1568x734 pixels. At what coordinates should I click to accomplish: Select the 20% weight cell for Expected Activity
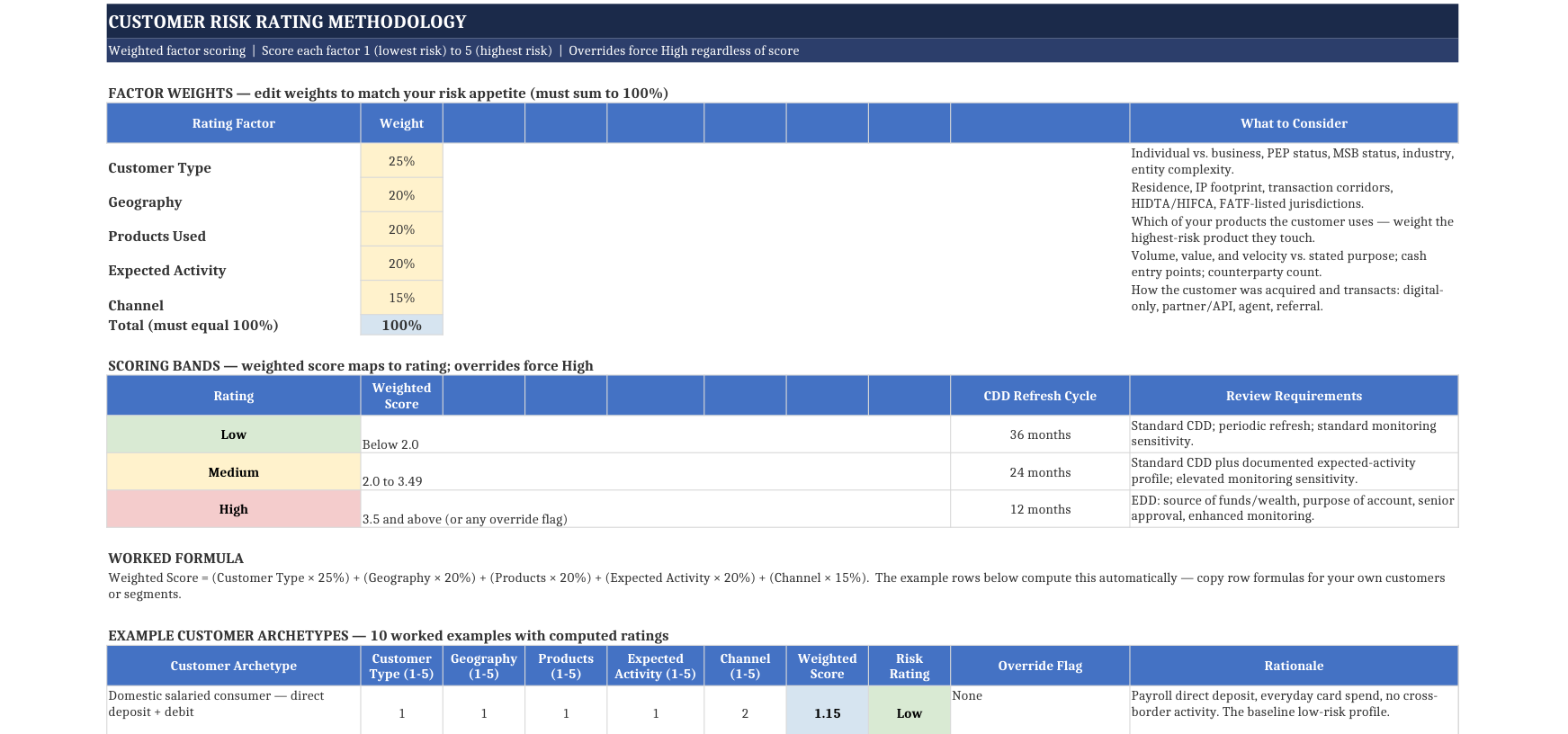tap(401, 264)
